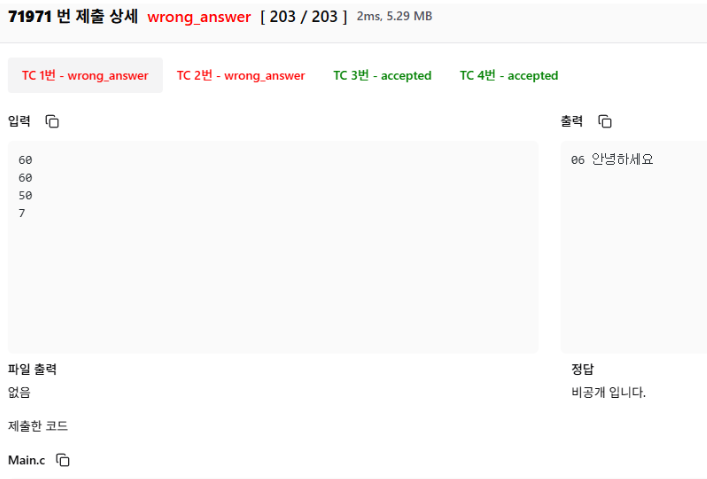707x479 pixels.
Task: Click the 2ms, 5.29 MB runtime info
Action: pos(395,16)
